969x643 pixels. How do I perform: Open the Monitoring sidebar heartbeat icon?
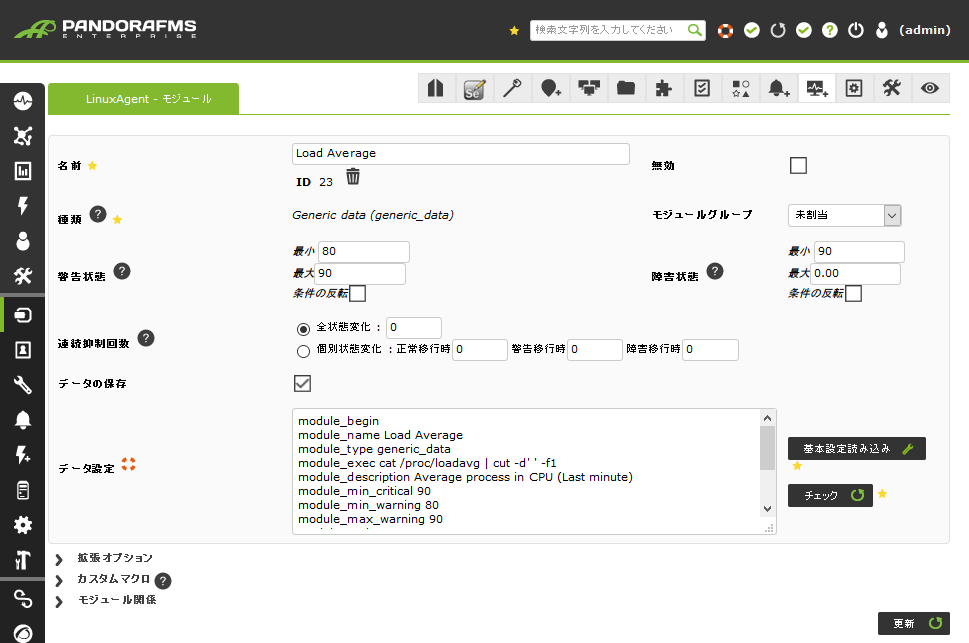click(x=23, y=101)
